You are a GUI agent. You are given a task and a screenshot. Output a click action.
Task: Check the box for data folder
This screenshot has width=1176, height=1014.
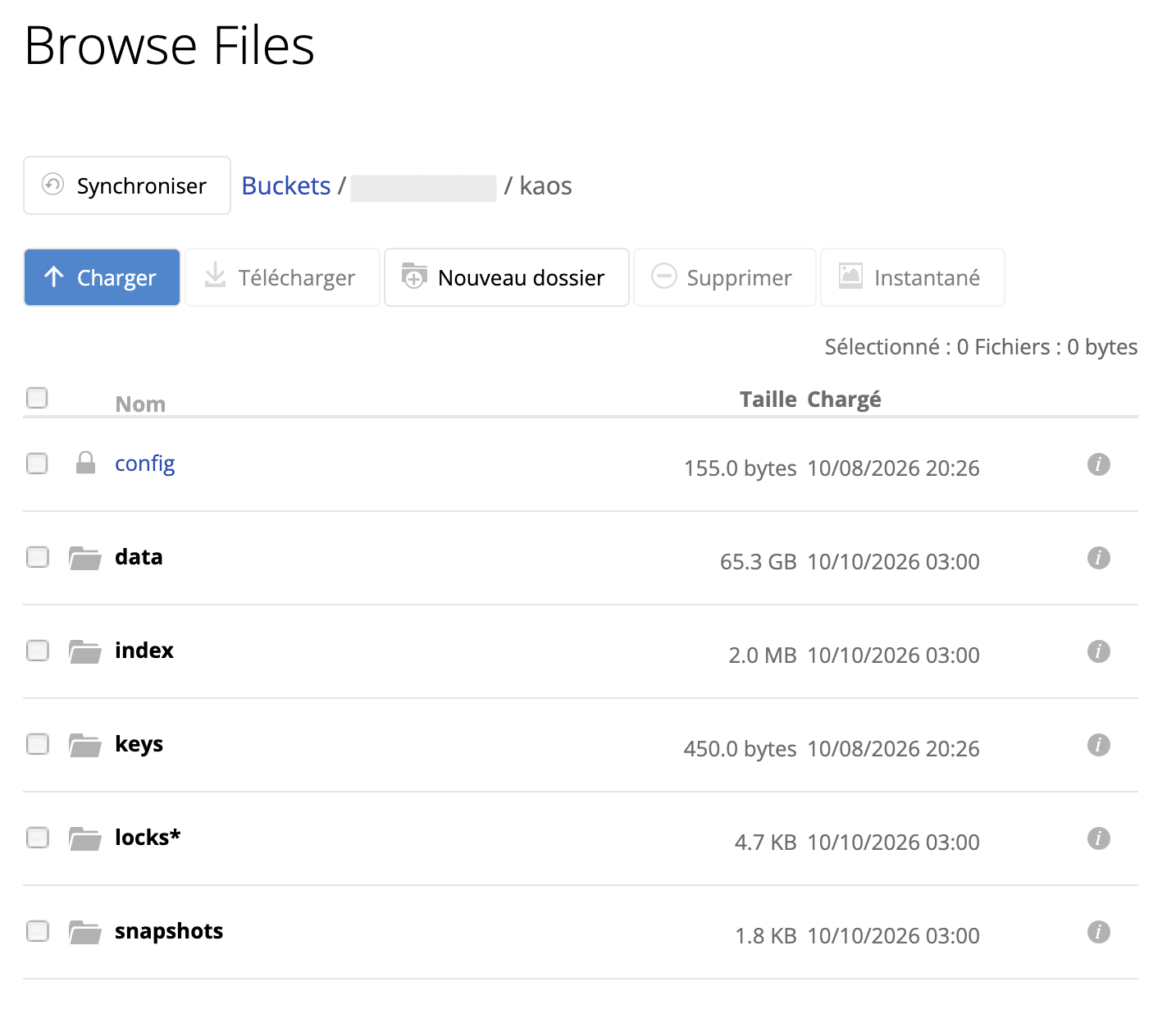(37, 557)
